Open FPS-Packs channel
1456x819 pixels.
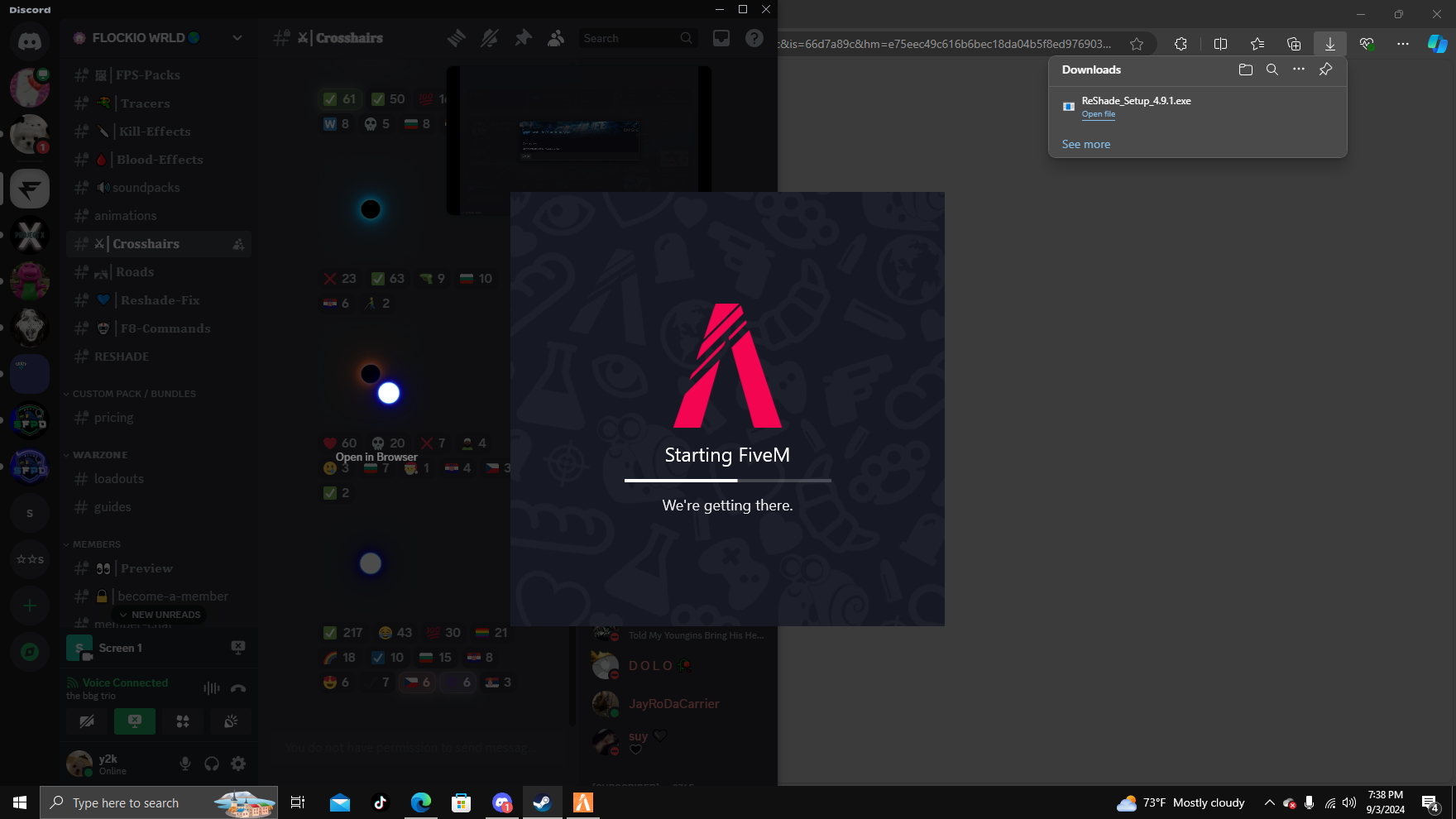[x=159, y=75]
